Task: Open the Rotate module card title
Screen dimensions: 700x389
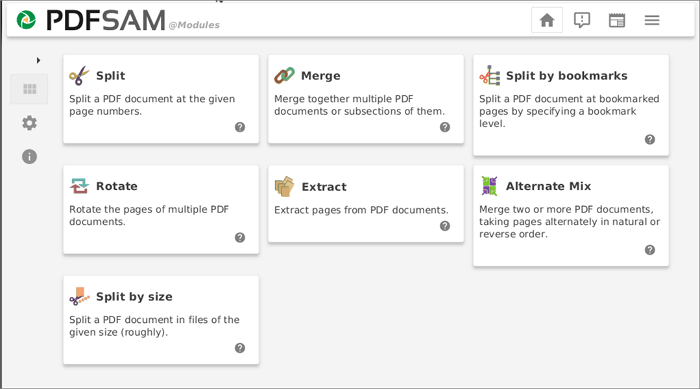Action: (x=117, y=186)
